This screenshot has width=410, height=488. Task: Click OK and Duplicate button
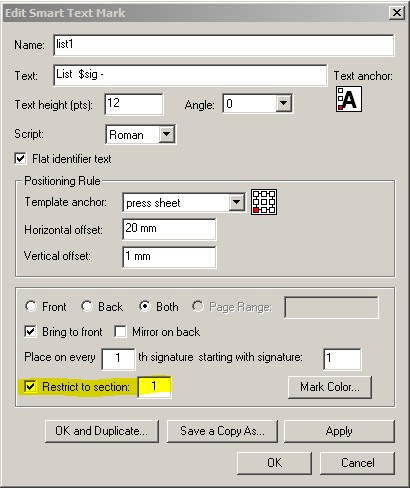[102, 431]
